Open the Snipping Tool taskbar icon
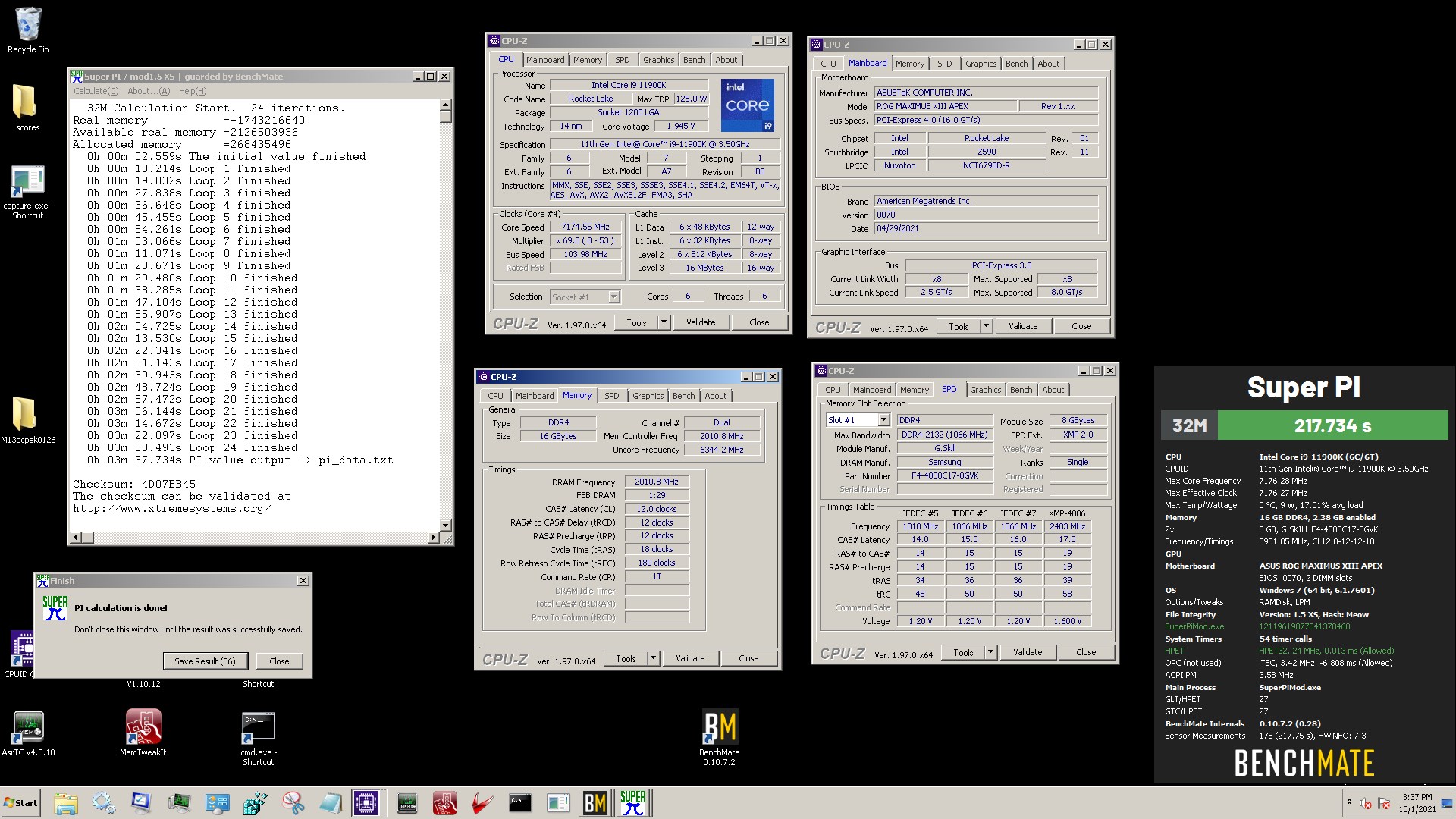 click(x=293, y=803)
